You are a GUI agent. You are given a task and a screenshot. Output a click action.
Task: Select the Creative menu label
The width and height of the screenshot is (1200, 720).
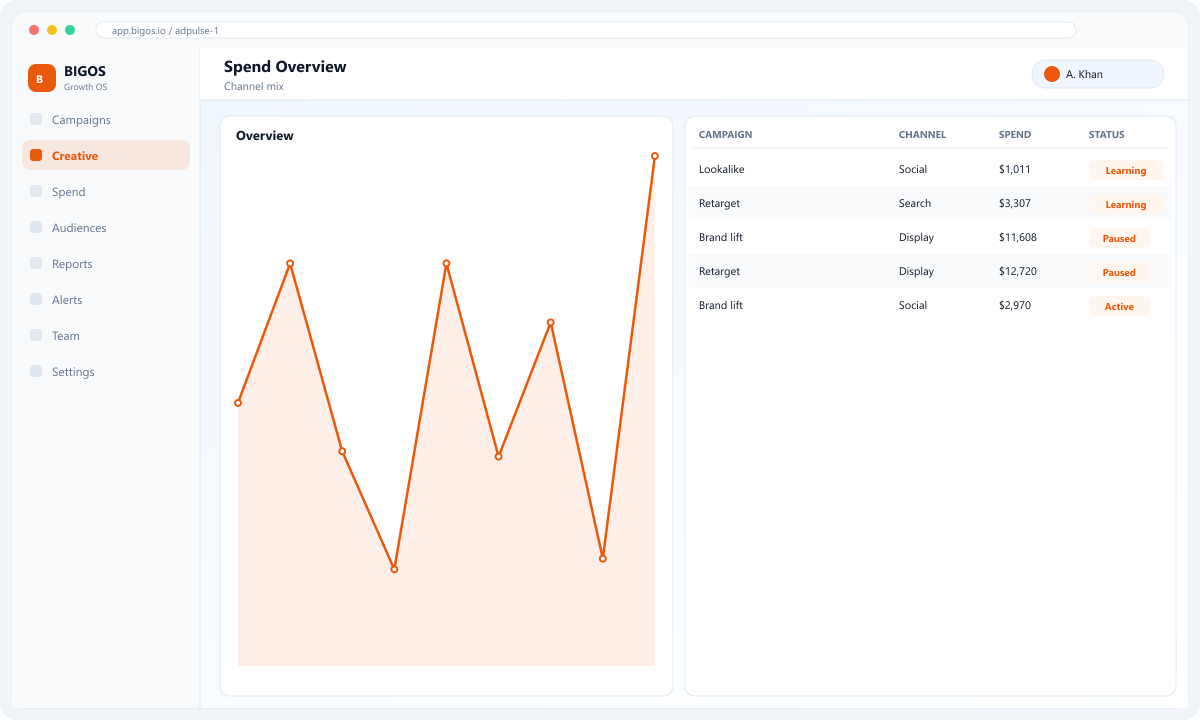[75, 156]
